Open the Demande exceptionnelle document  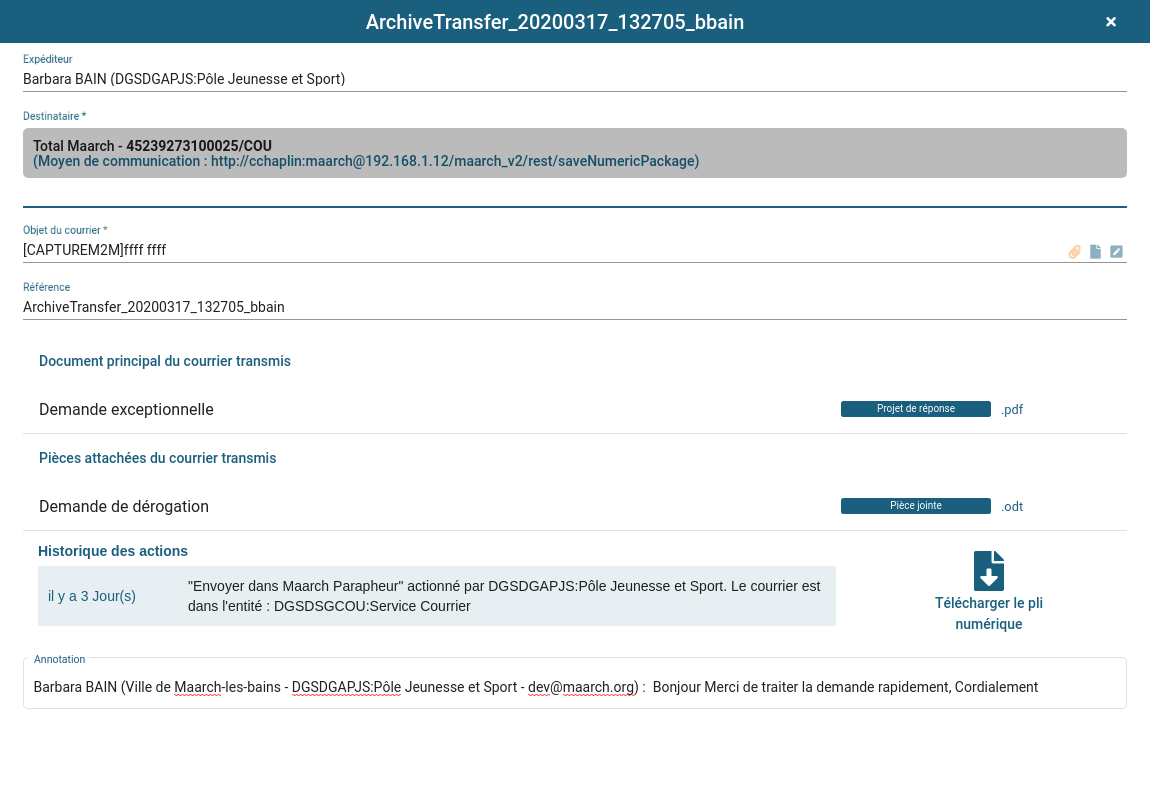coord(126,409)
